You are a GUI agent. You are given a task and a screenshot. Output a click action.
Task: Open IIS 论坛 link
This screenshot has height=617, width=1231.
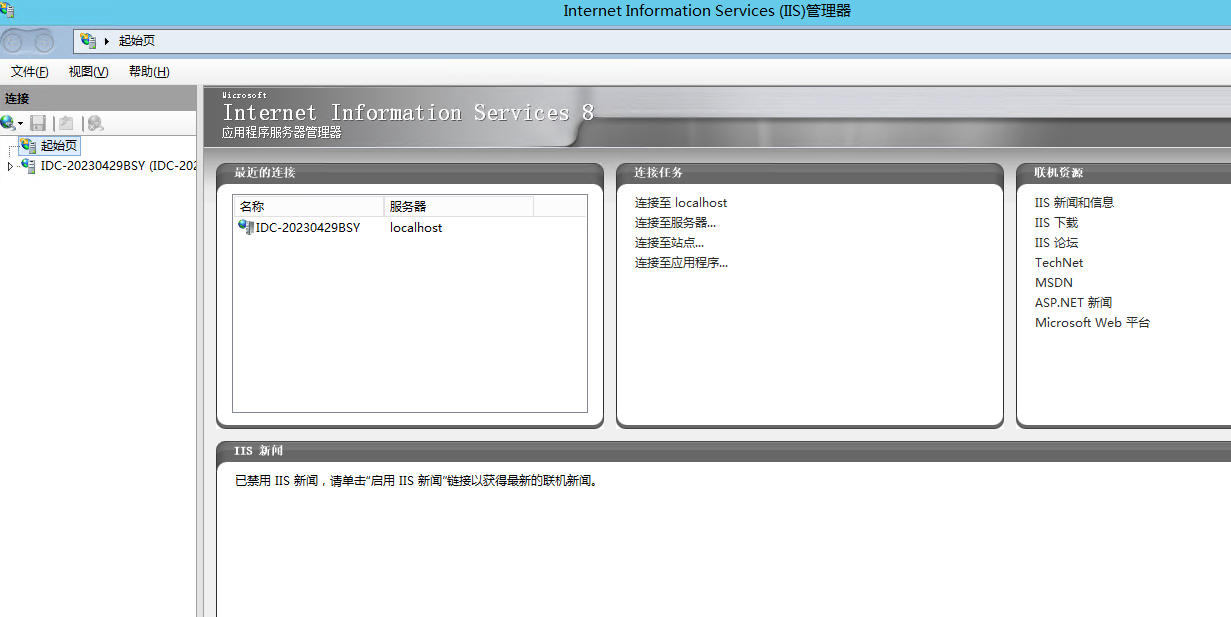(x=1056, y=243)
